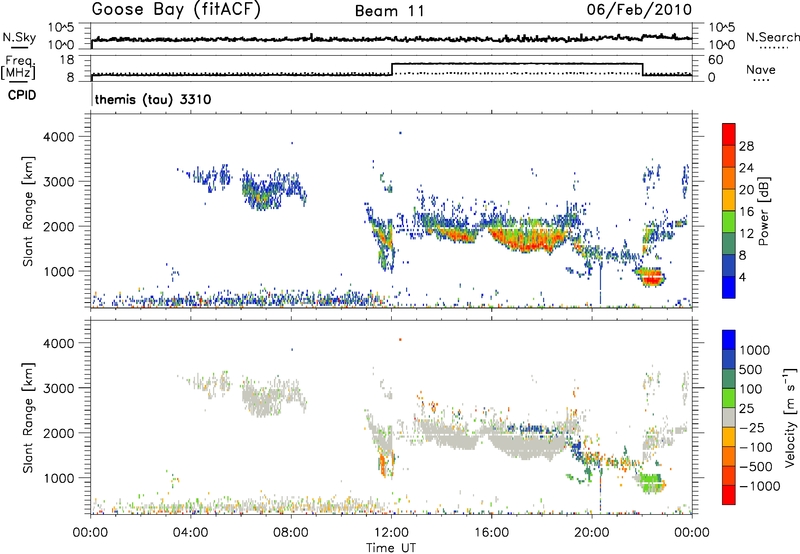Pick the red top segment of Power color bar

point(729,134)
